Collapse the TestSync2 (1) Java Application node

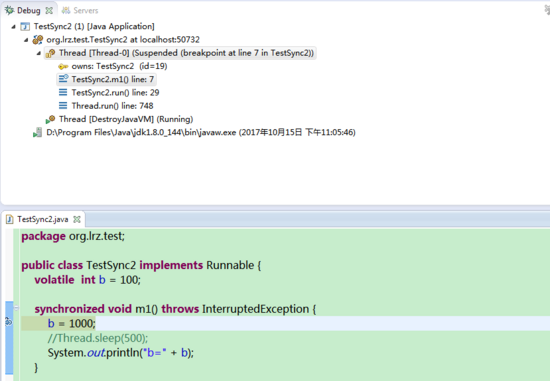[x=13, y=26]
